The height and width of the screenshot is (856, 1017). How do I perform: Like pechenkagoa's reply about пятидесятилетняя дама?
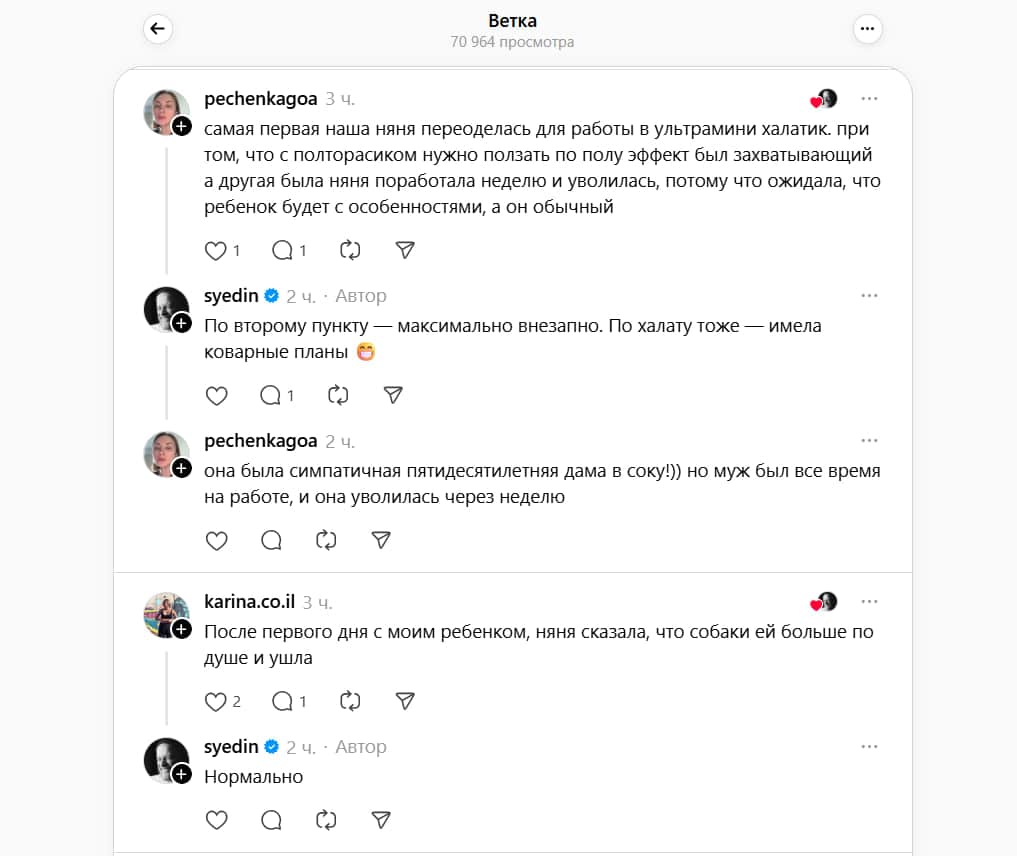[x=216, y=541]
